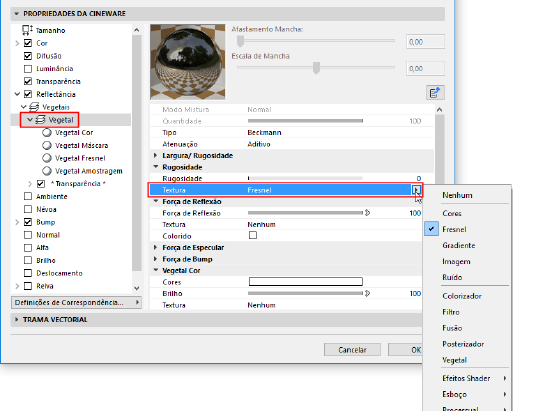This screenshot has height=411, width=540.
Task: Choose Fusão in the texture menu
Action: [452, 328]
